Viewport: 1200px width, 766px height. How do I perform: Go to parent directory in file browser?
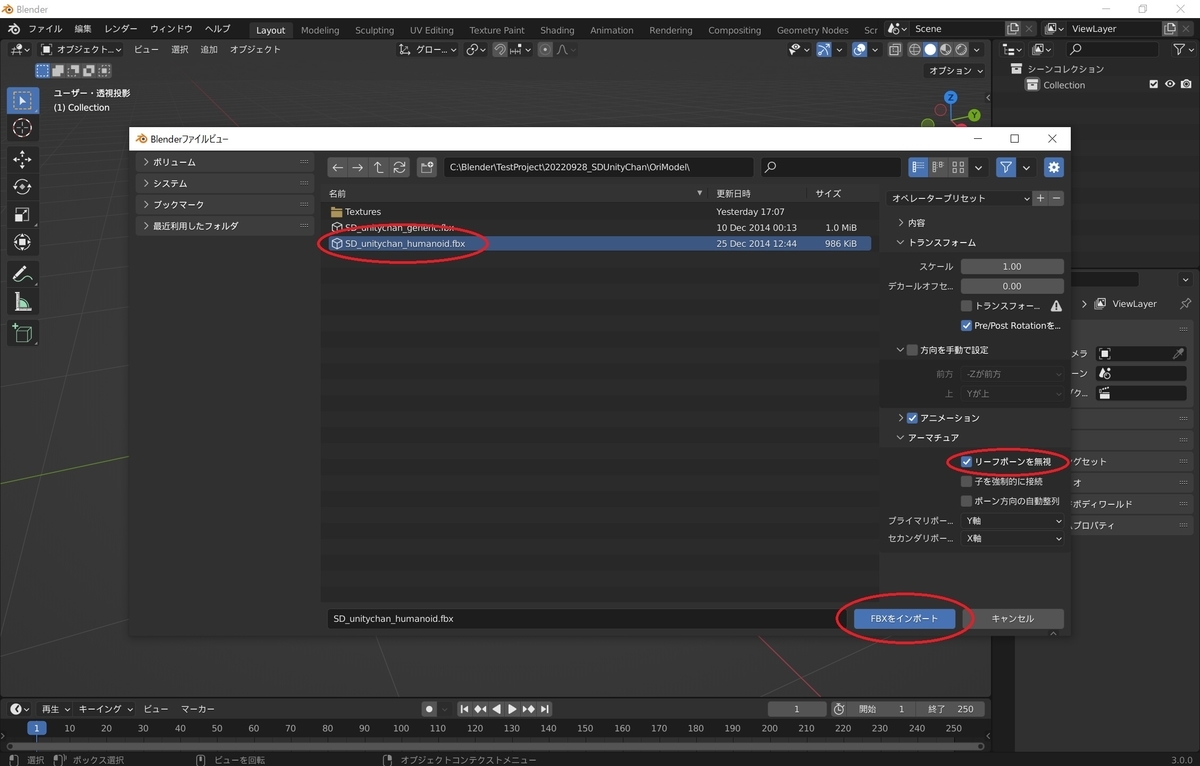click(379, 167)
